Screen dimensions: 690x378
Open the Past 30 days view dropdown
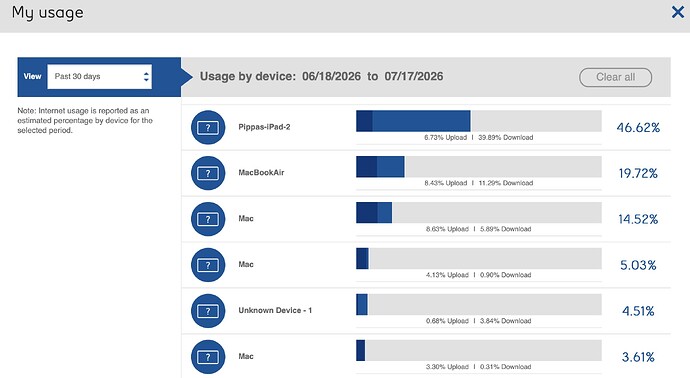pyautogui.click(x=99, y=77)
